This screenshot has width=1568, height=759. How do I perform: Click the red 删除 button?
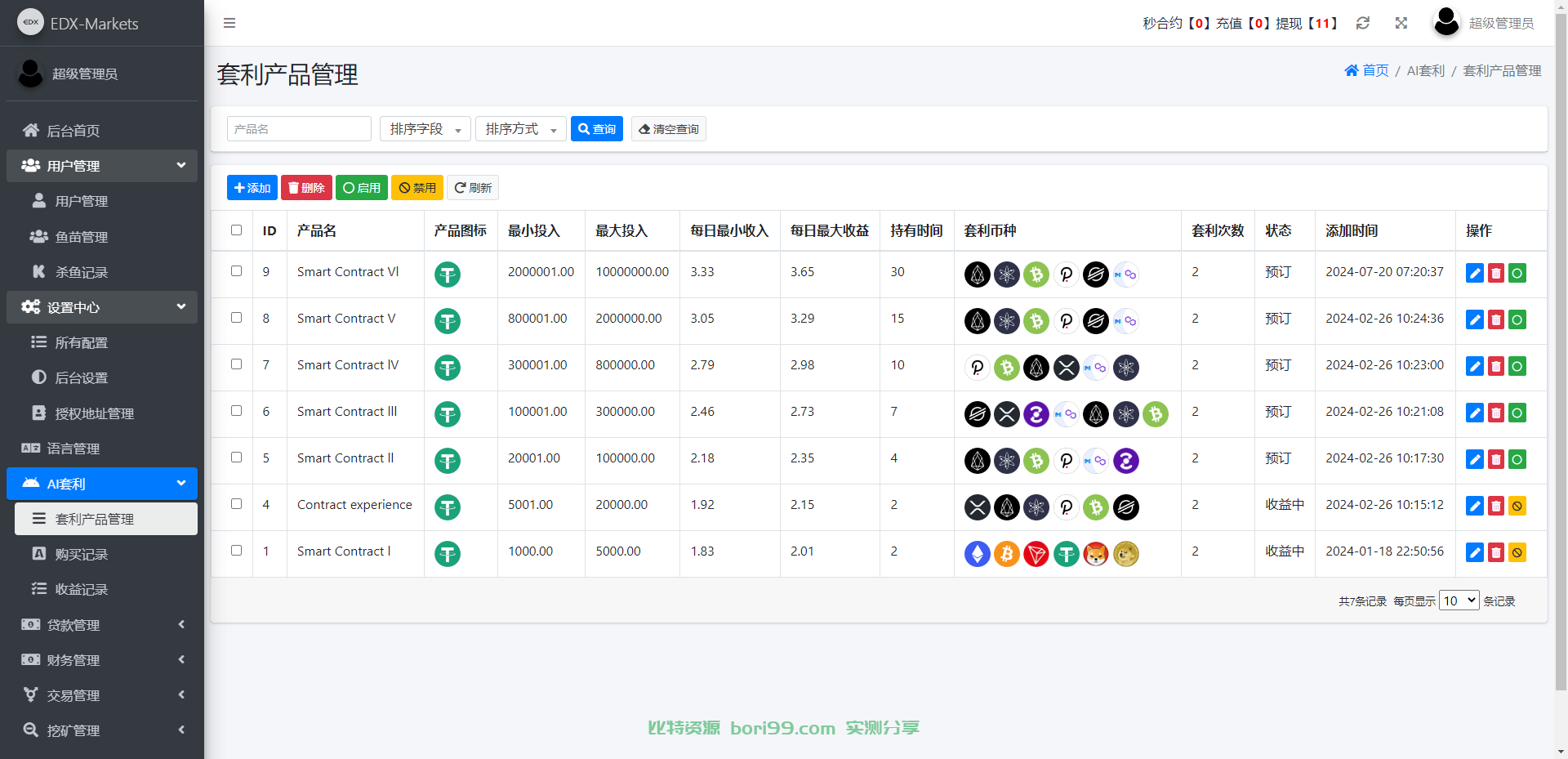pos(306,188)
